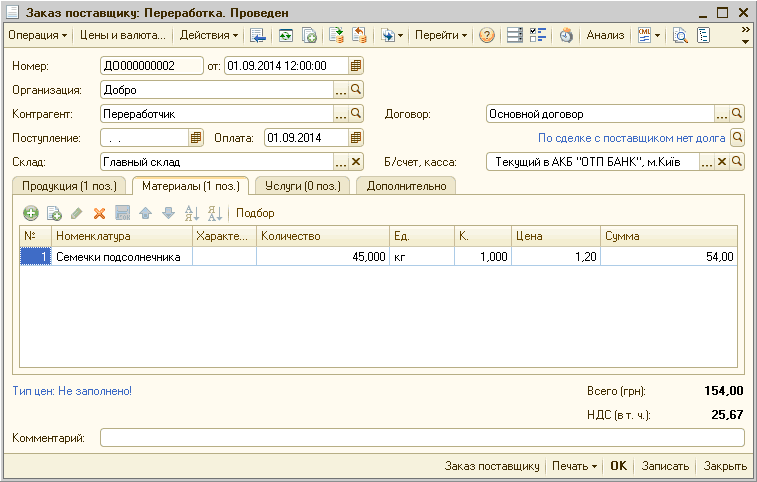Expand the toolbar overflow chevron

tap(745, 35)
